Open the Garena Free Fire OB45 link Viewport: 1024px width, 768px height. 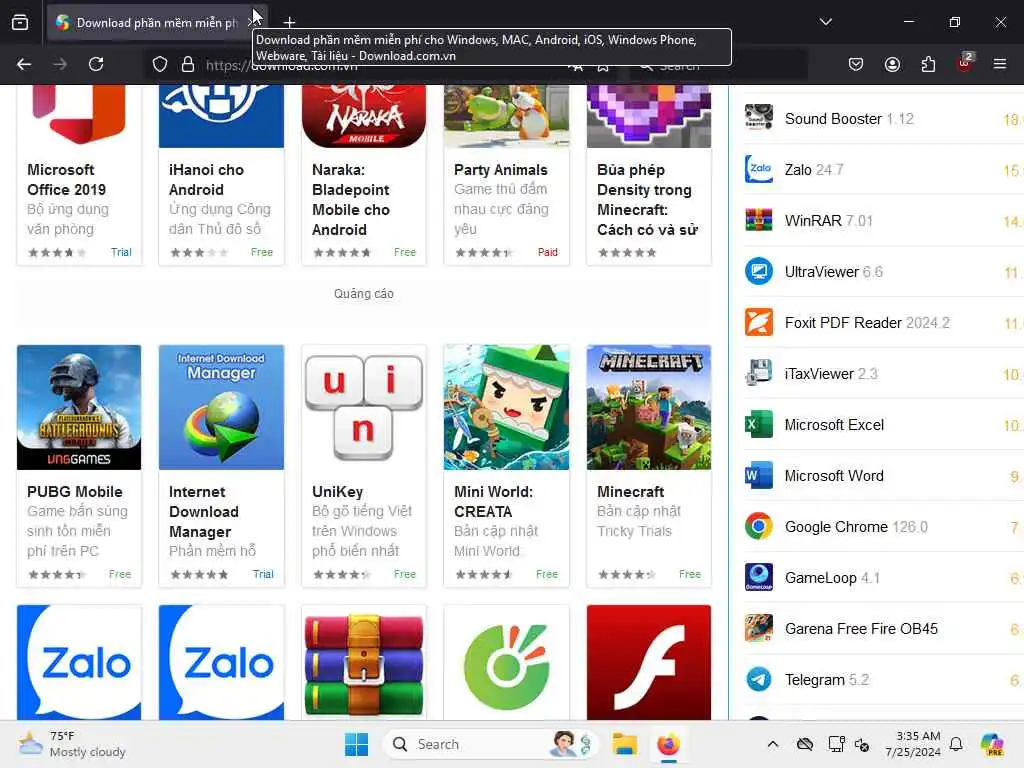[861, 629]
